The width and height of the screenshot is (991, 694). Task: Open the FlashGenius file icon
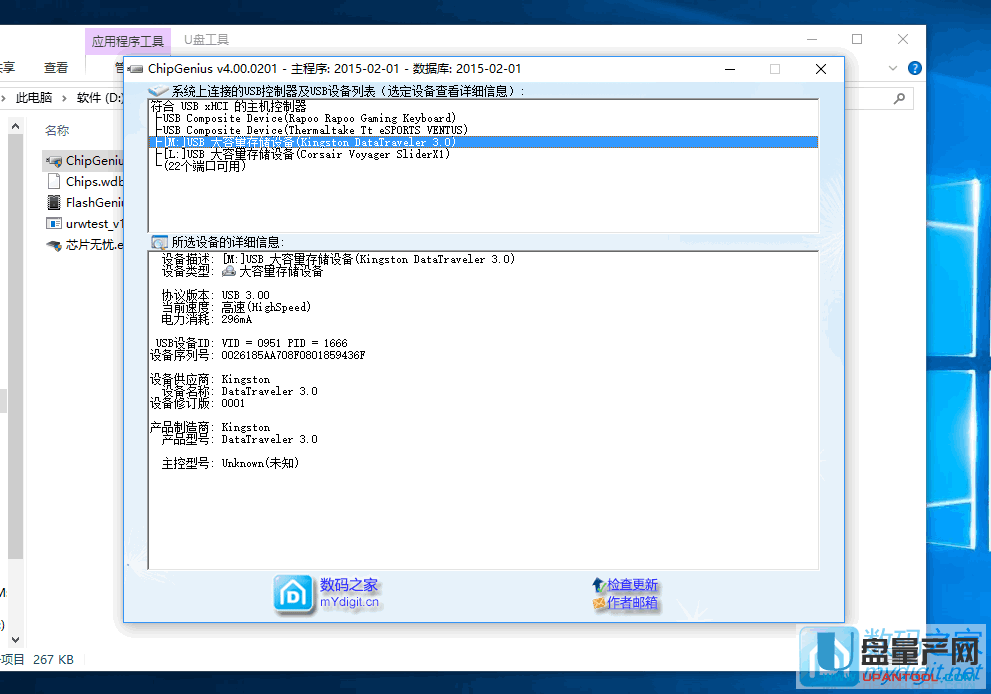pyautogui.click(x=54, y=202)
